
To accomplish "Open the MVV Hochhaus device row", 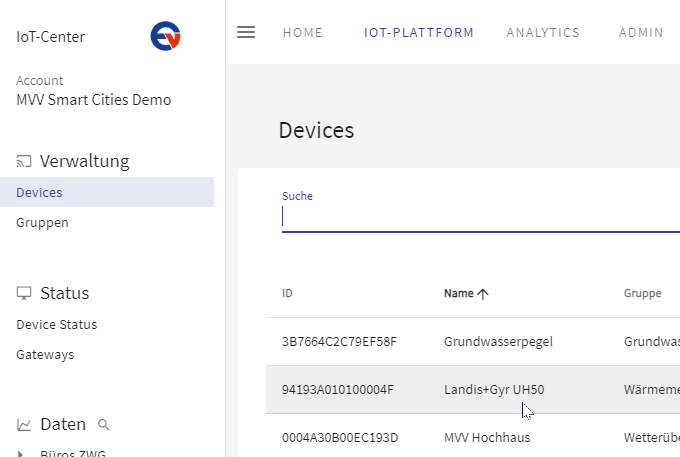I will [x=487, y=437].
